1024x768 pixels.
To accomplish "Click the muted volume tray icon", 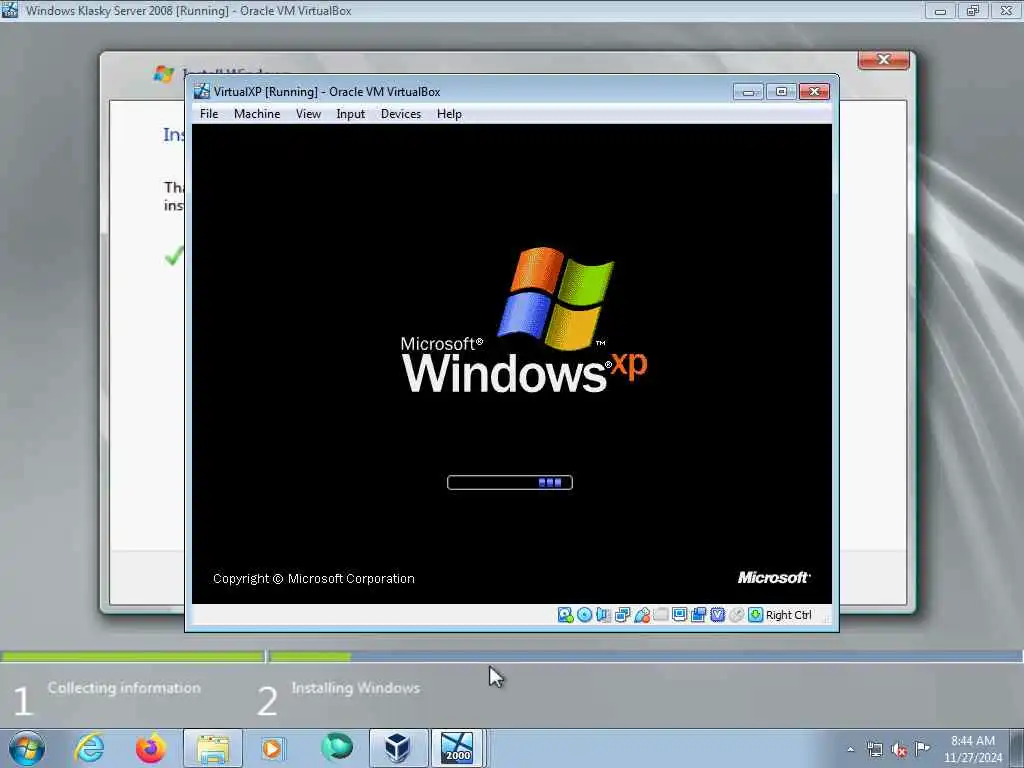I will tap(899, 750).
